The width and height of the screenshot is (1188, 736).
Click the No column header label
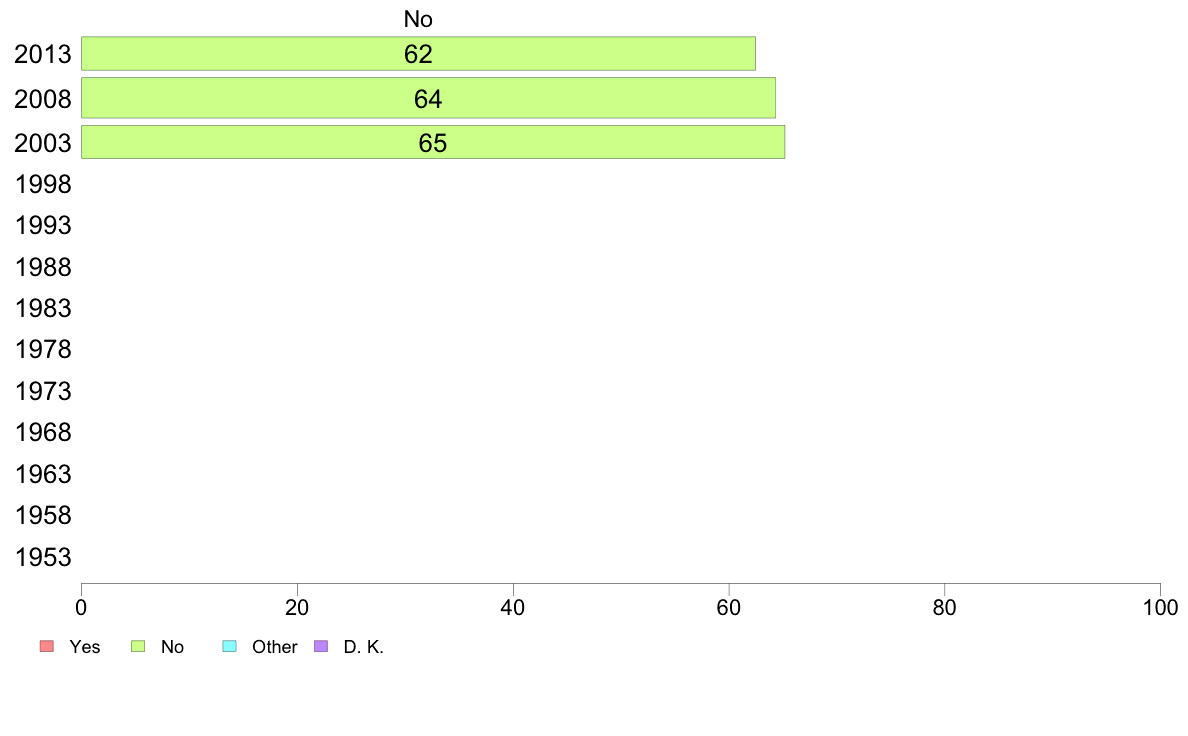click(418, 19)
